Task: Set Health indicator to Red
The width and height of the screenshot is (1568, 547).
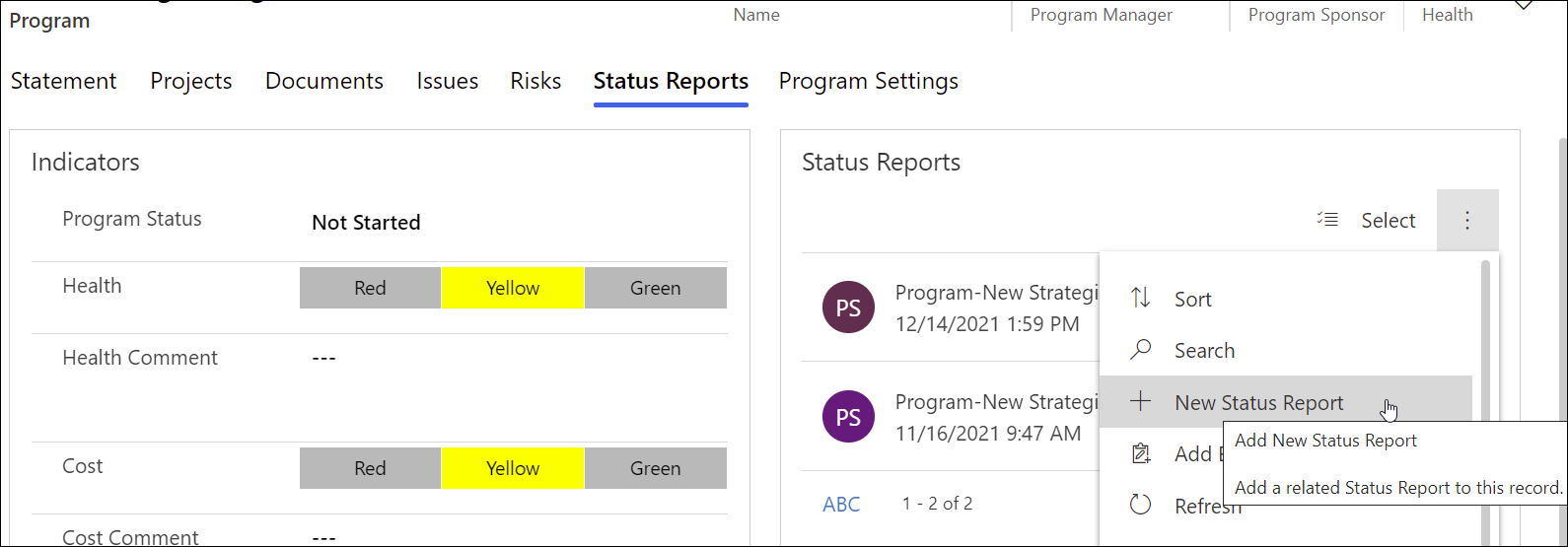Action: coord(370,288)
